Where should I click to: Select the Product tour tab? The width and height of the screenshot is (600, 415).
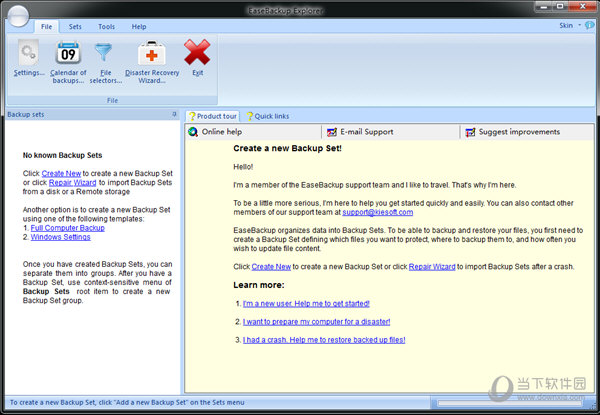click(x=213, y=116)
